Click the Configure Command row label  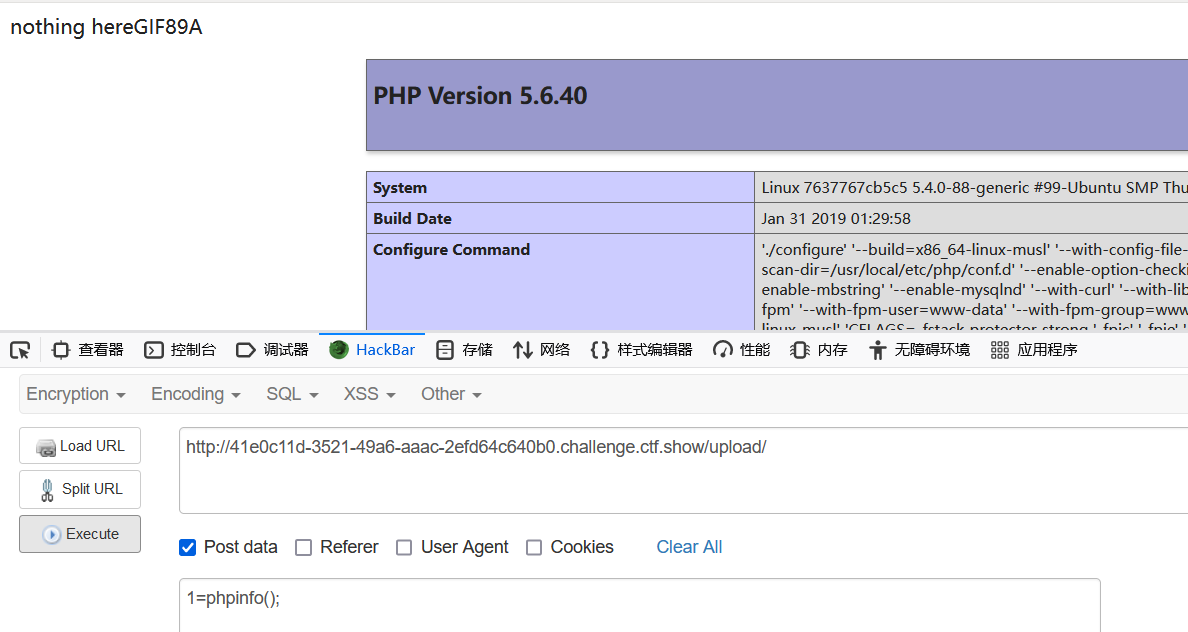tap(452, 250)
